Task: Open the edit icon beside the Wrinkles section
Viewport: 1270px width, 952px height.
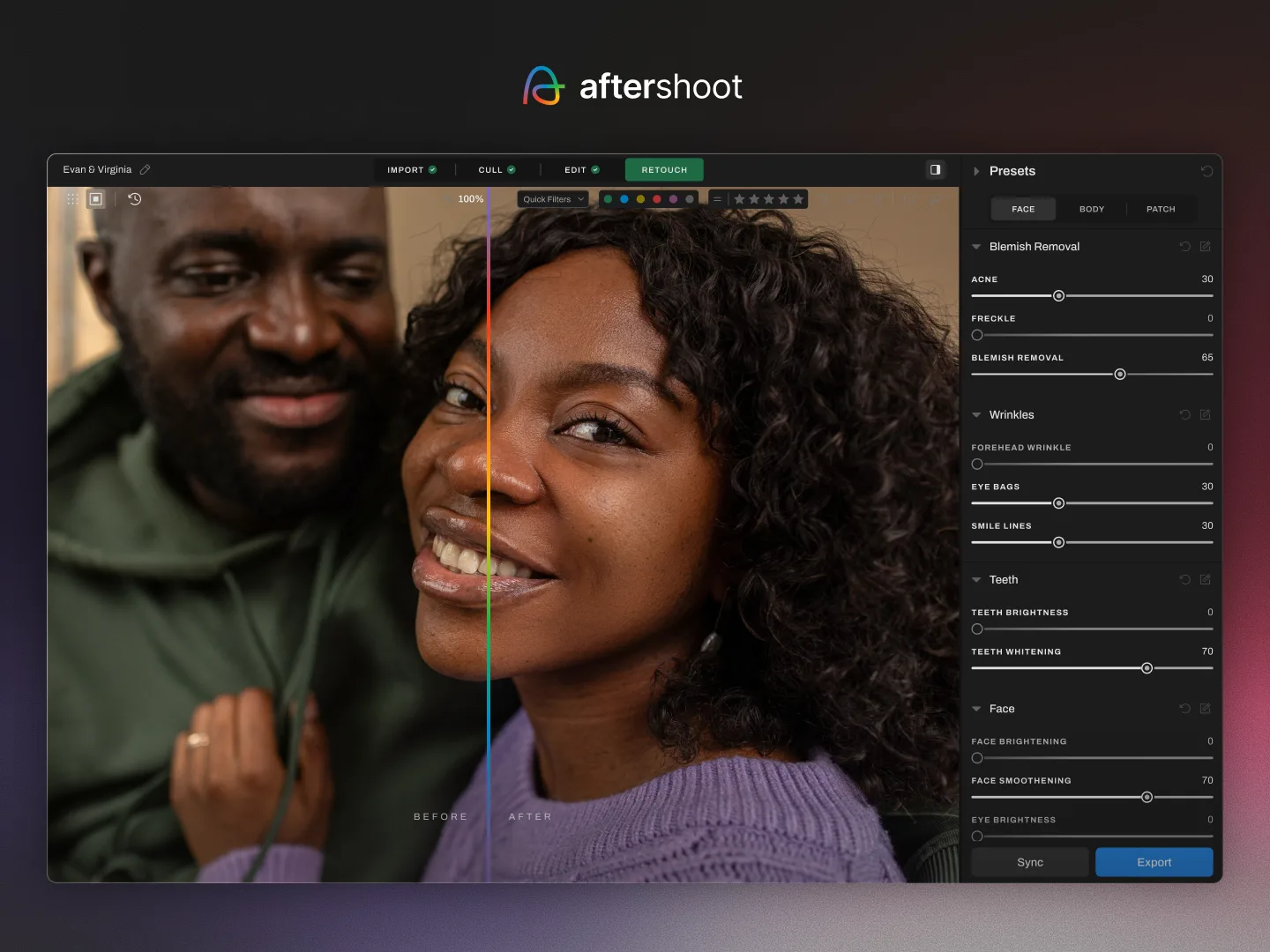Action: point(1206,414)
